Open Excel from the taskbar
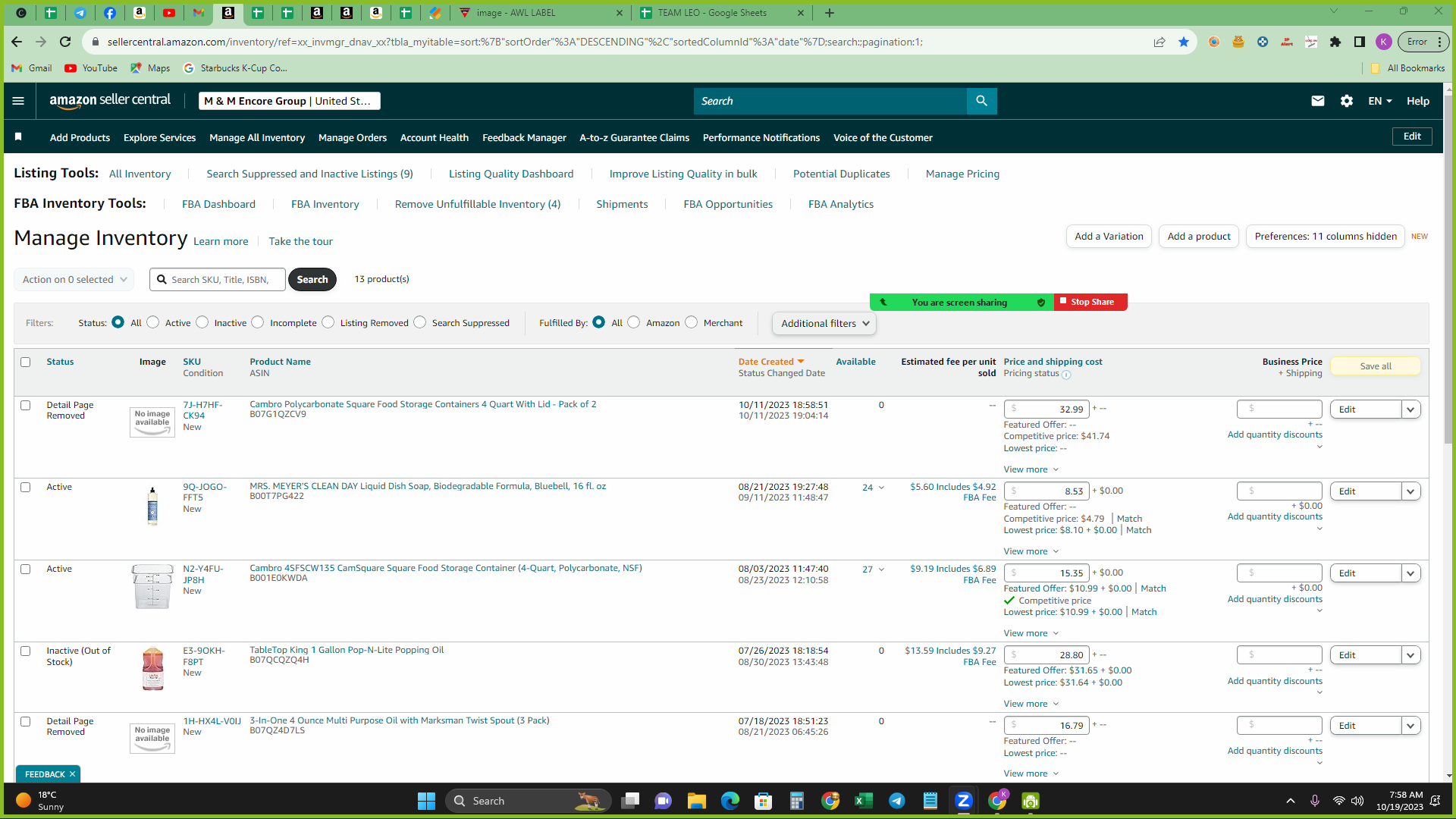The width and height of the screenshot is (1456, 819). tap(863, 801)
